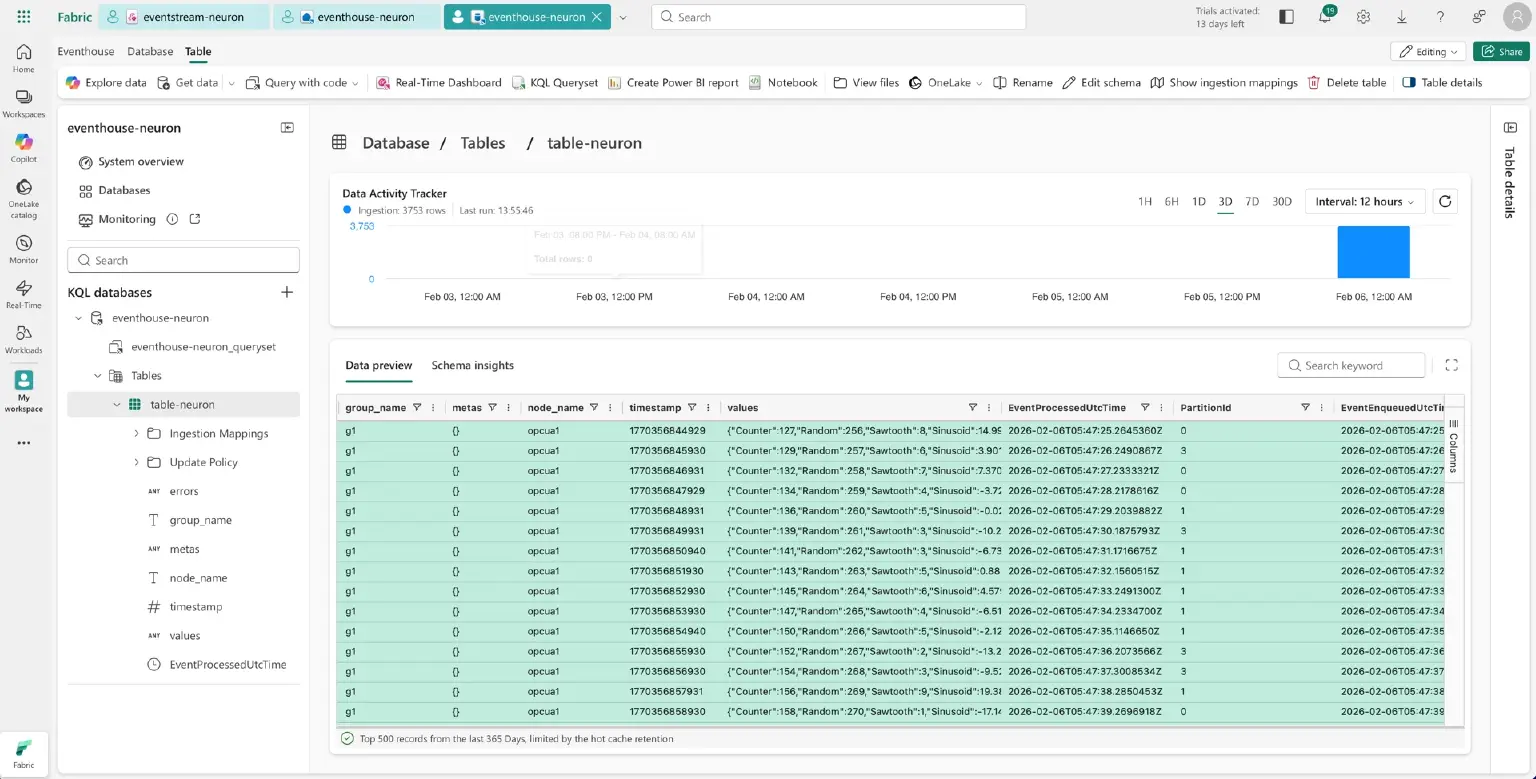Choose the 30D time range
This screenshot has height=779, width=1536.
pos(1282,202)
